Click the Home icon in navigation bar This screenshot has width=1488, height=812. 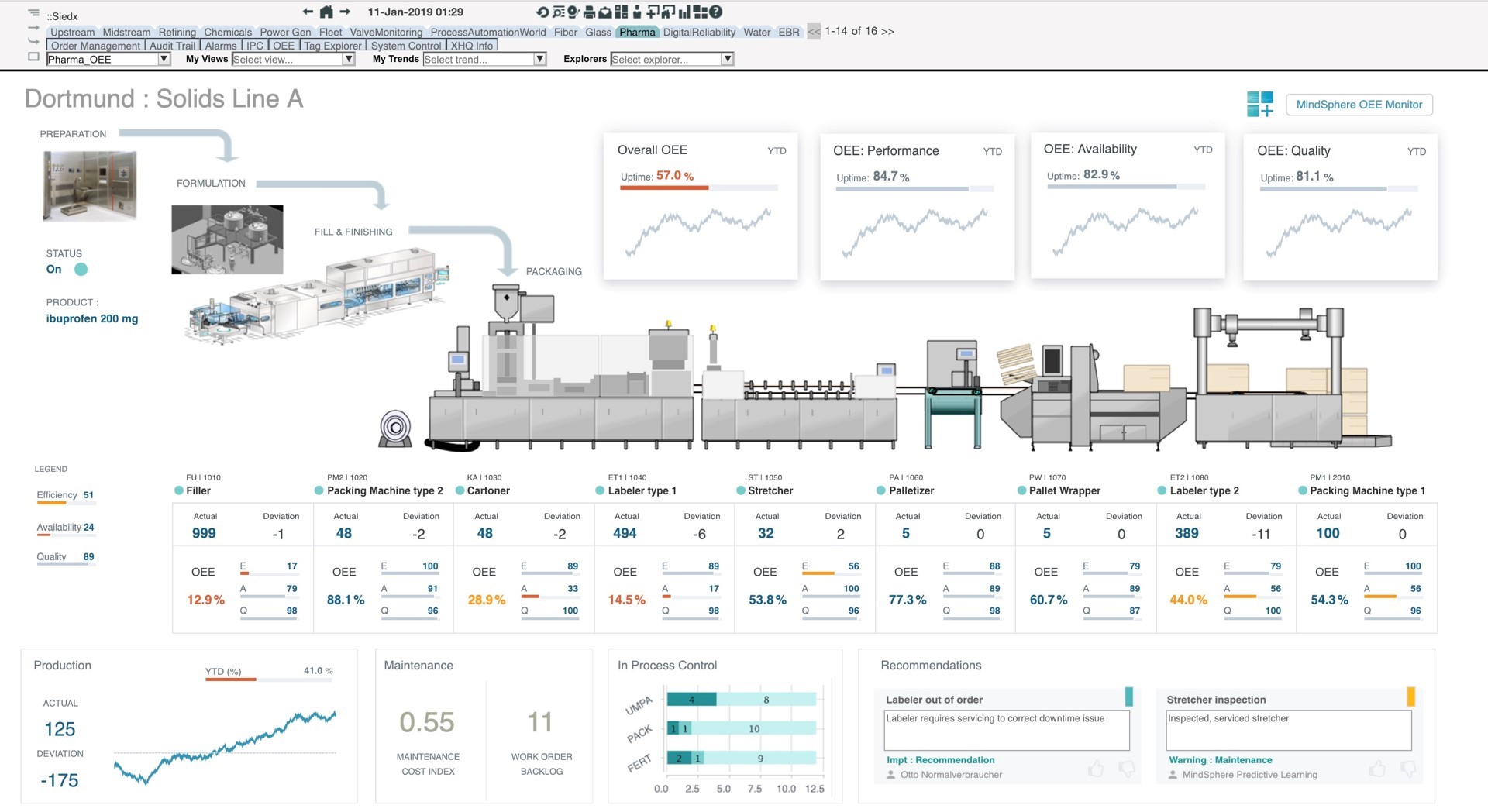tap(326, 12)
